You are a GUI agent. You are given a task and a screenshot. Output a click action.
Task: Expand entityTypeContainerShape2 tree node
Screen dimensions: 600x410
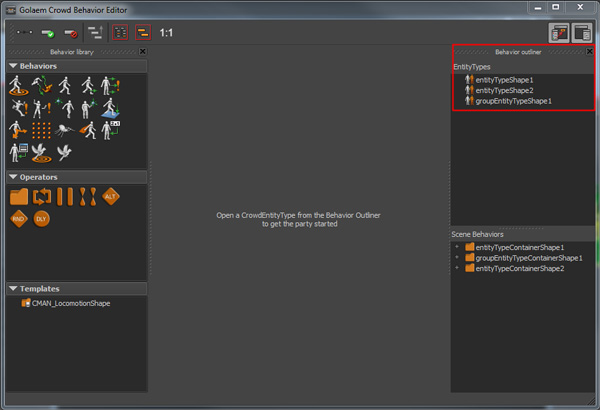[457, 268]
